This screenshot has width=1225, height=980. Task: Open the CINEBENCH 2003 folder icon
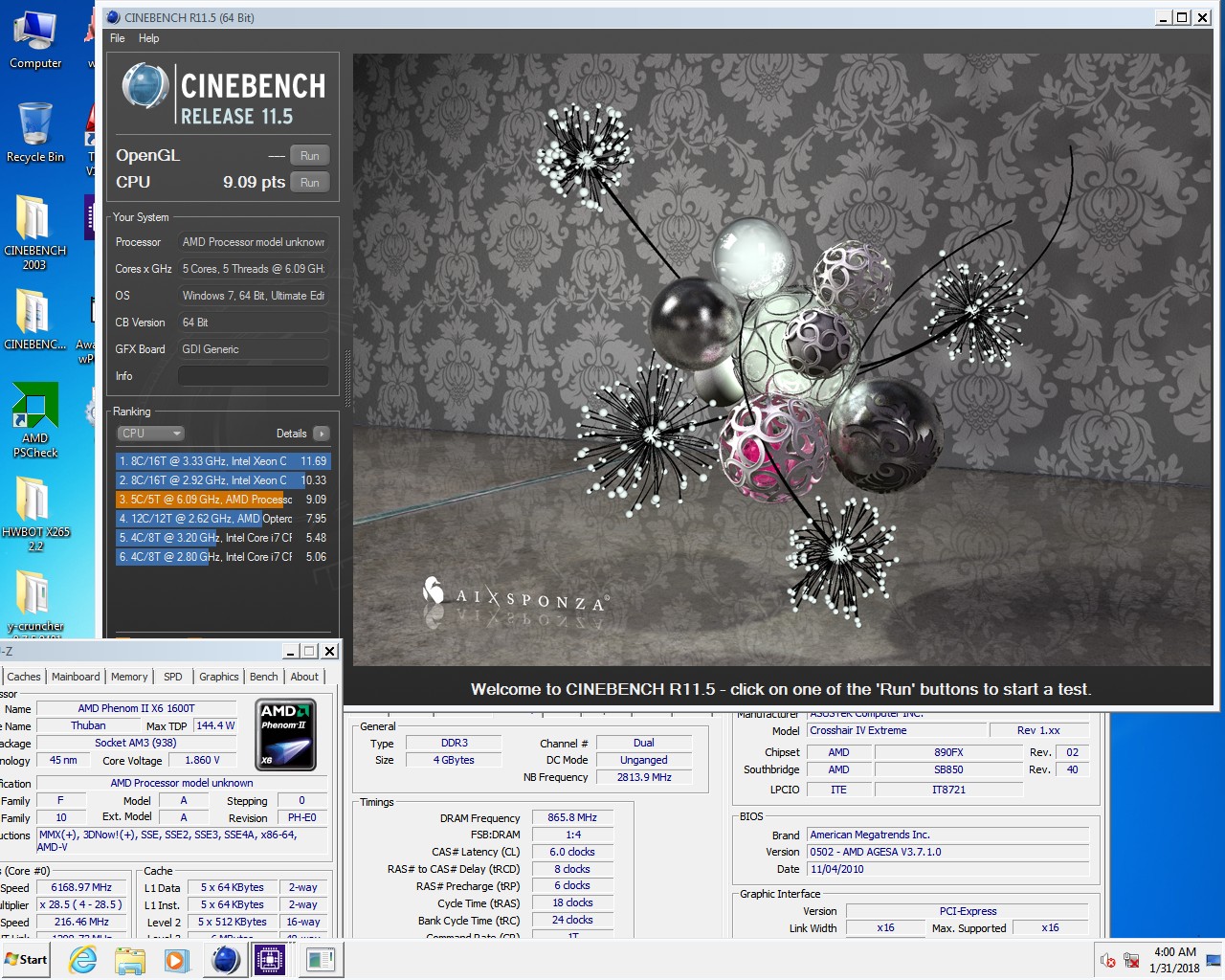pyautogui.click(x=35, y=233)
